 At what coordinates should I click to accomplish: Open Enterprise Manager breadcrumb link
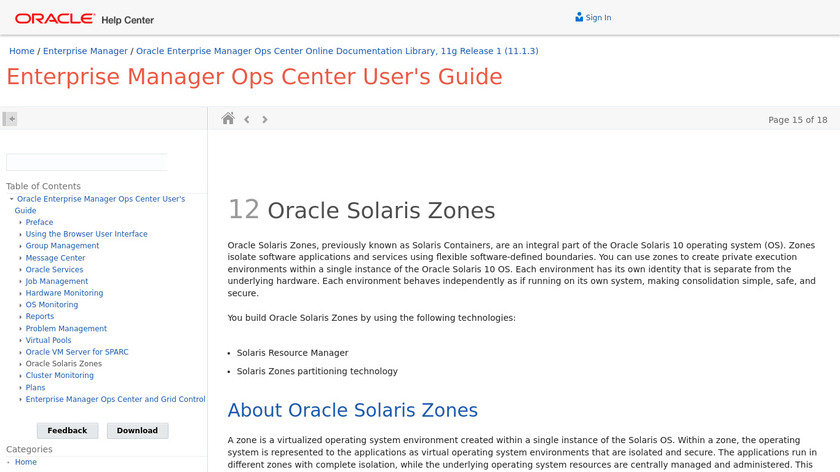[85, 51]
